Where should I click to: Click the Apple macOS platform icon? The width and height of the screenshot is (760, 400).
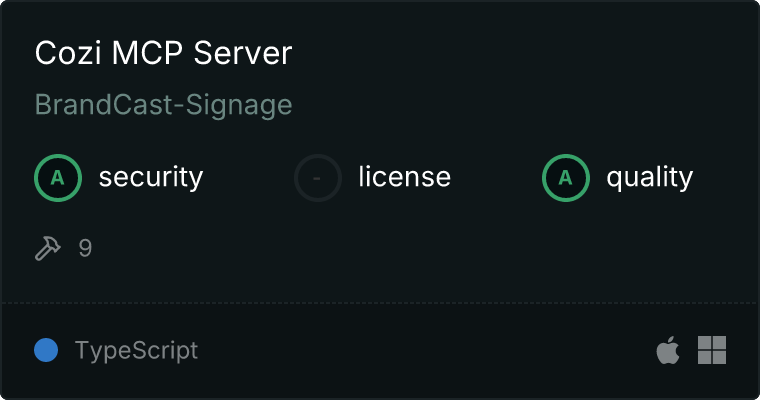(667, 350)
